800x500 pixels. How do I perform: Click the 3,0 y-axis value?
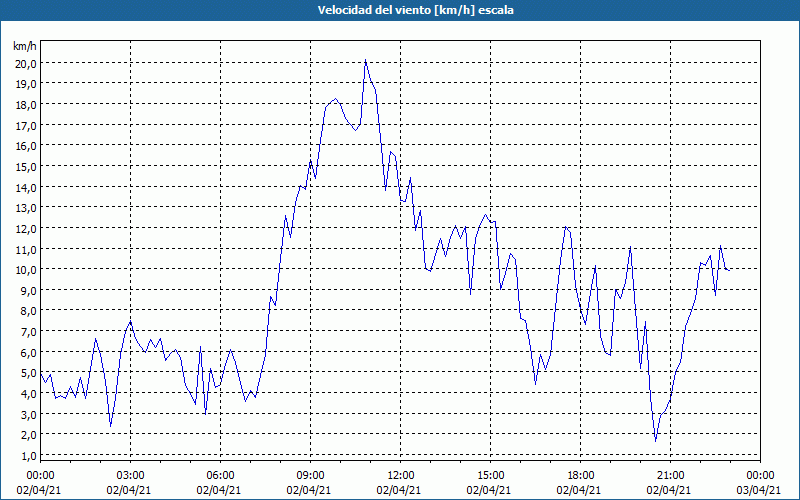pyautogui.click(x=28, y=414)
